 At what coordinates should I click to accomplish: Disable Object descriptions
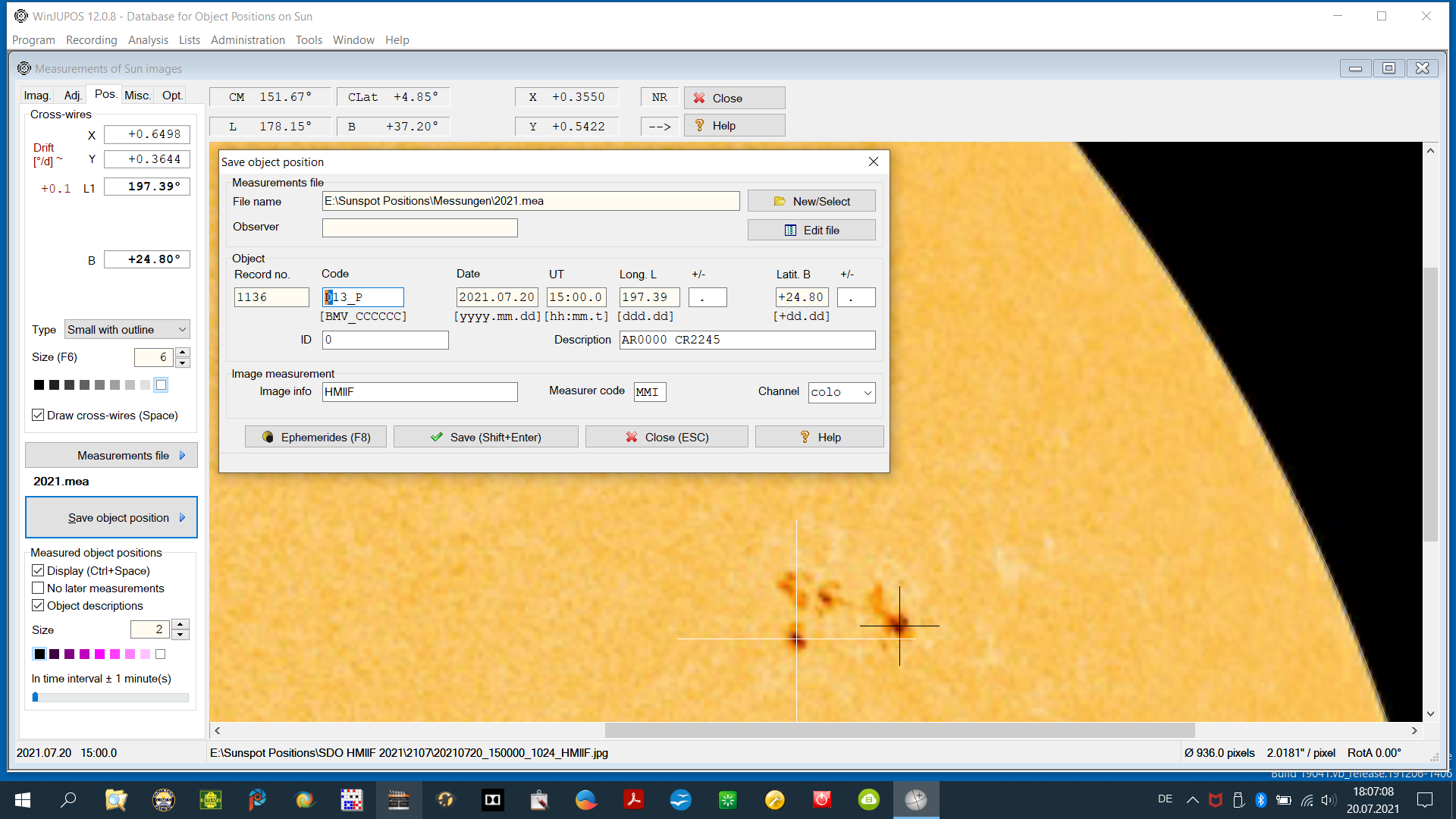point(38,605)
